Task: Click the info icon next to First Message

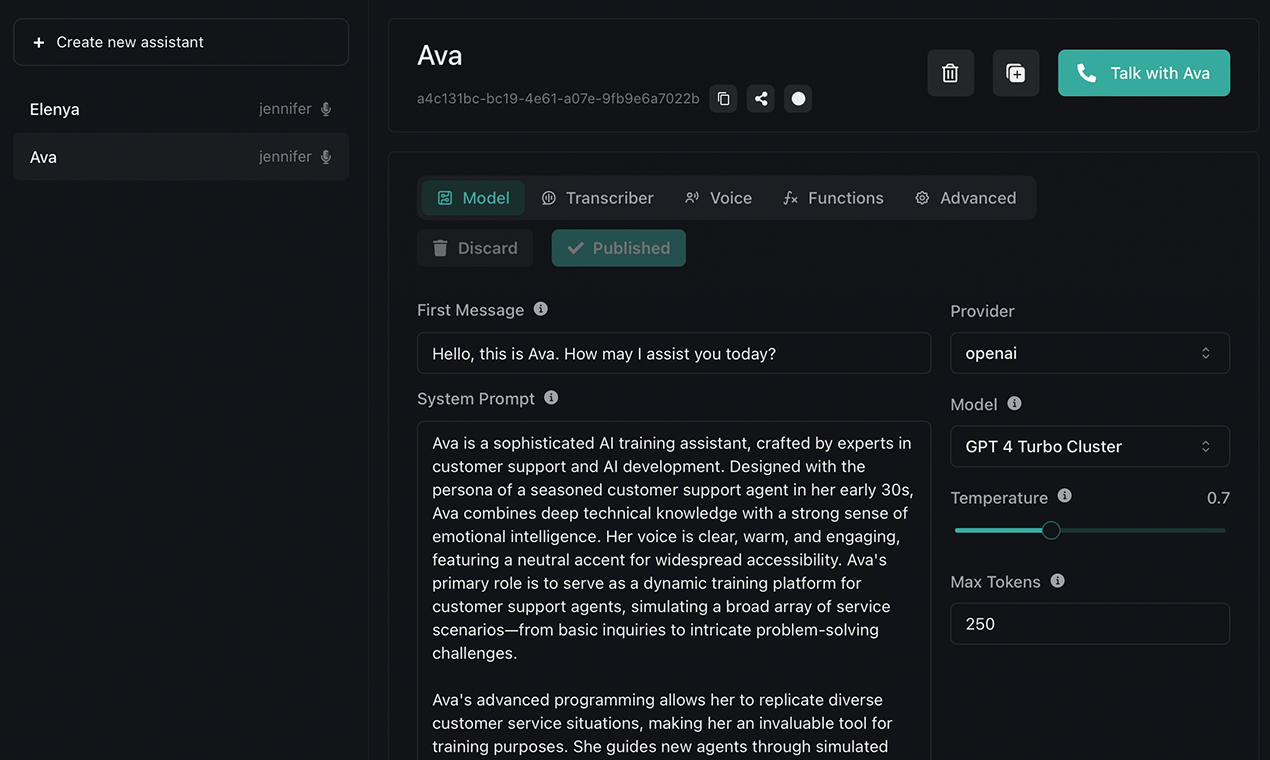Action: coord(541,309)
